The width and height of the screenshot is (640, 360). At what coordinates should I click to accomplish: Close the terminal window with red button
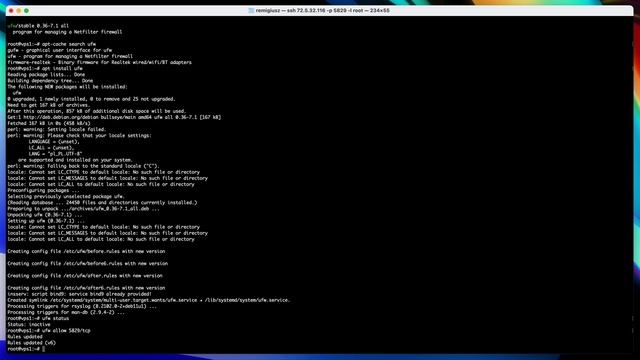[11, 11]
